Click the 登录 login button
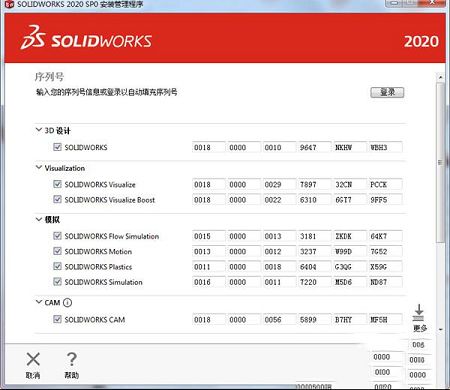Image resolution: width=450 pixels, height=390 pixels. [x=387, y=92]
